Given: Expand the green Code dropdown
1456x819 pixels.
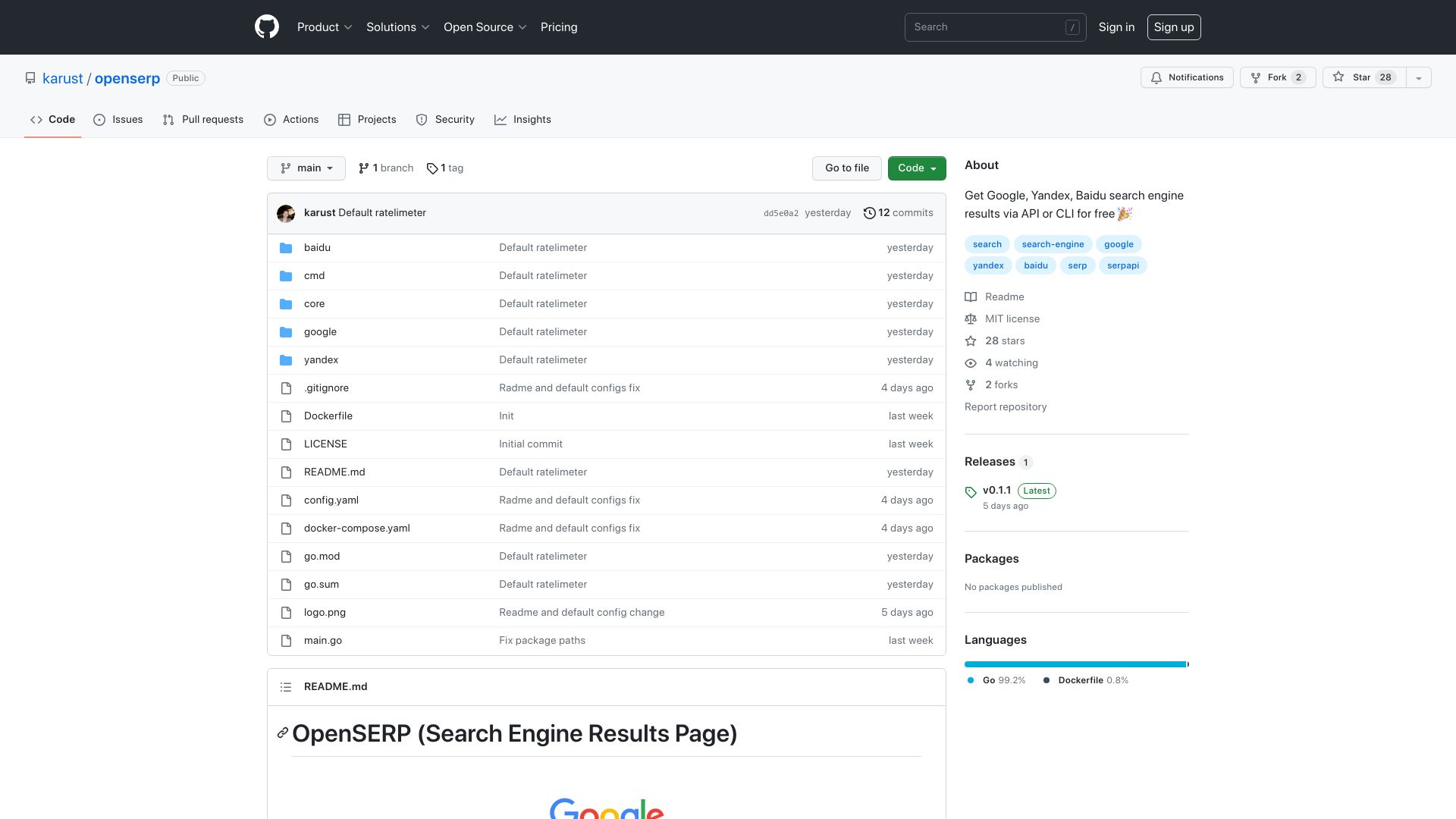Looking at the screenshot, I should [917, 168].
